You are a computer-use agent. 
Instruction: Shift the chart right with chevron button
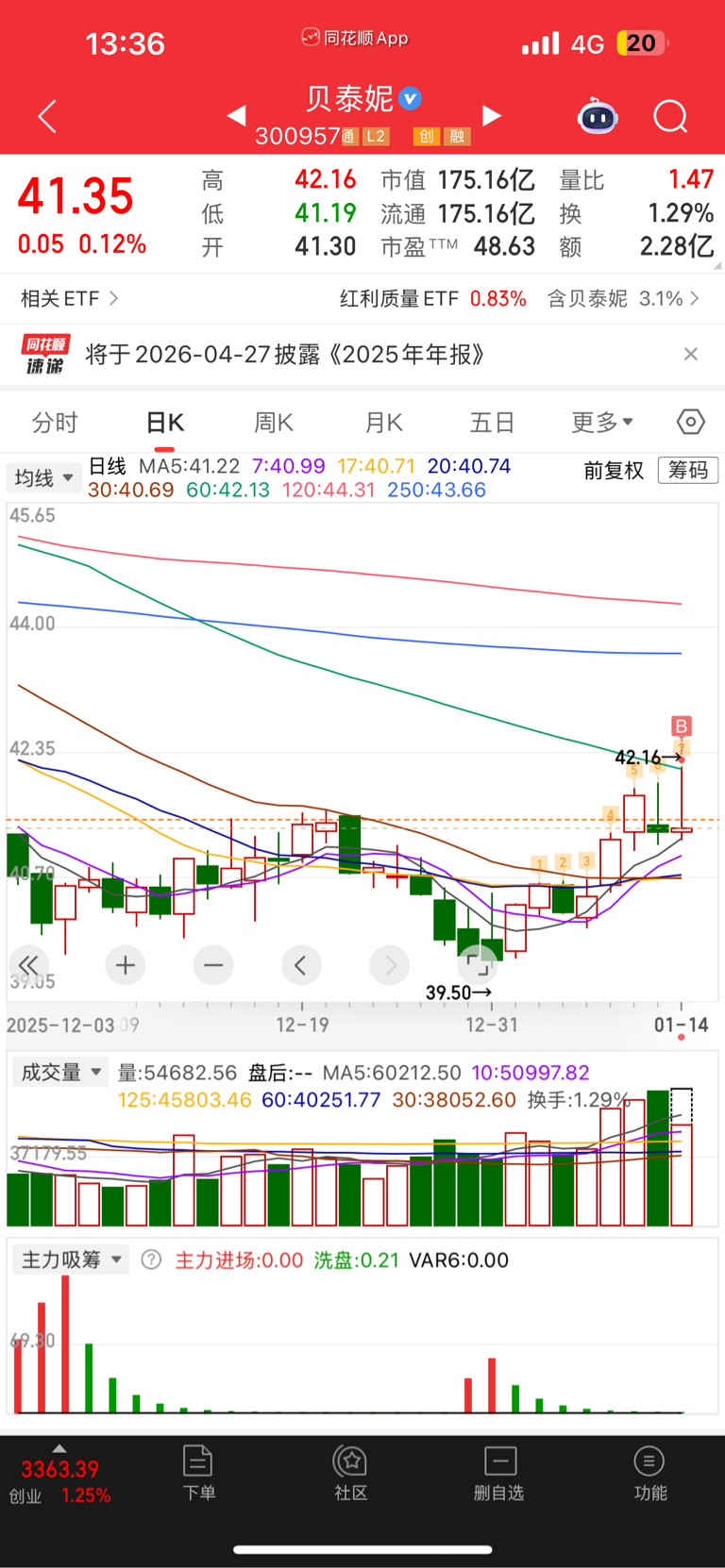click(x=390, y=965)
